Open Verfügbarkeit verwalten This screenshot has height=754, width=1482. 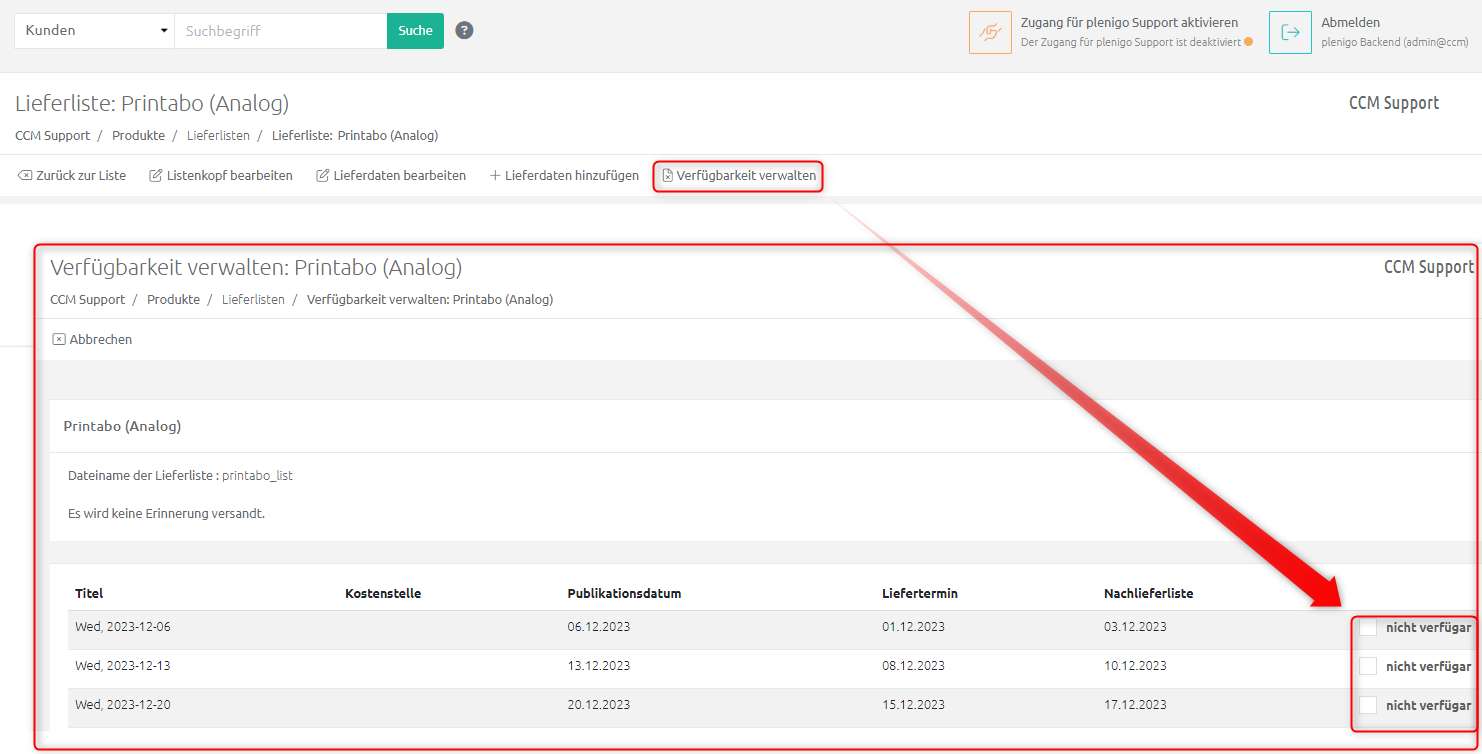pyautogui.click(x=738, y=176)
